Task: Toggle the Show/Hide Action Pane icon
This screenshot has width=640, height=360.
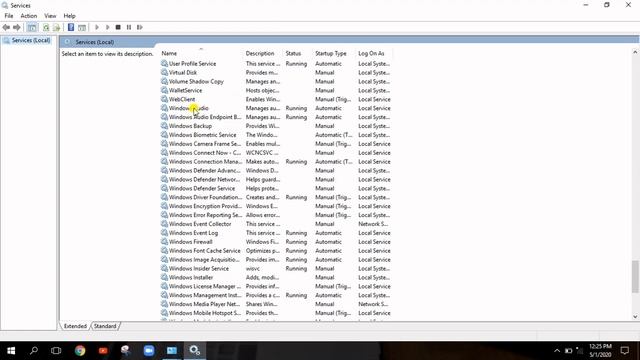Action: tap(82, 27)
